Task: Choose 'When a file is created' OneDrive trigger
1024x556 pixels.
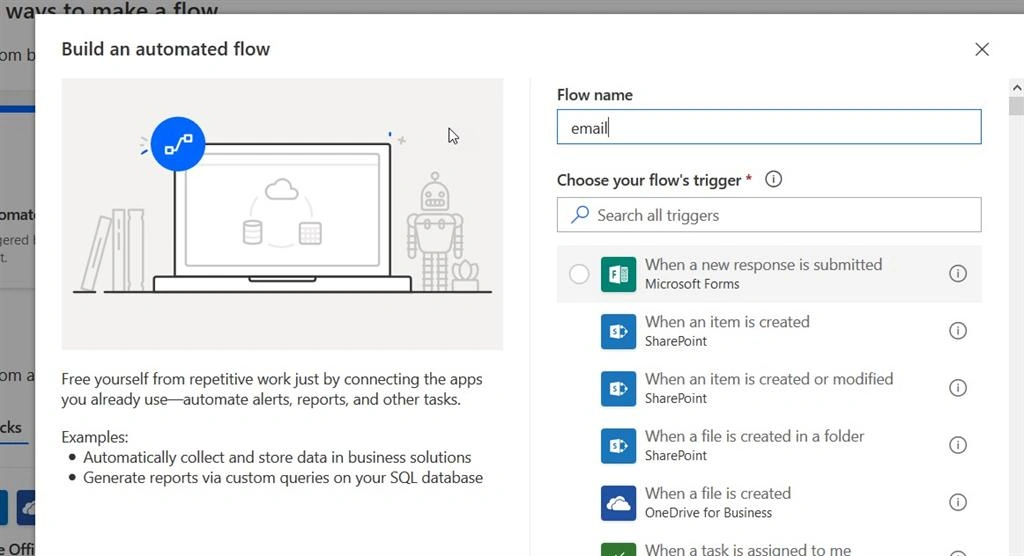Action: [x=769, y=502]
